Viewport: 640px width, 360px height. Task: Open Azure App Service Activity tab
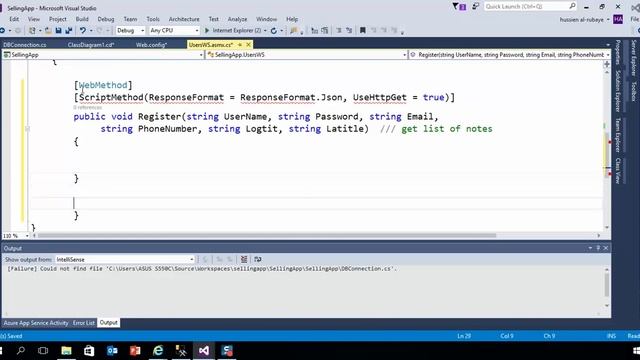pos(36,323)
